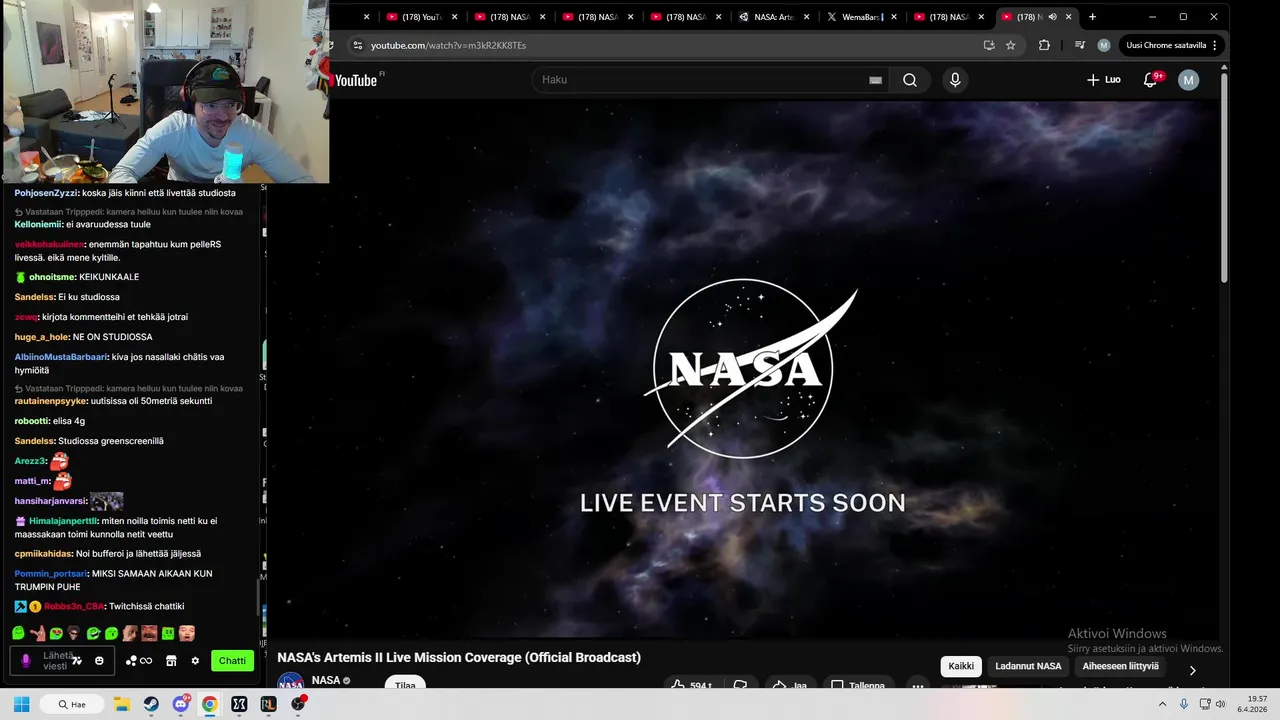Open Chrome media controls icon

(1080, 45)
